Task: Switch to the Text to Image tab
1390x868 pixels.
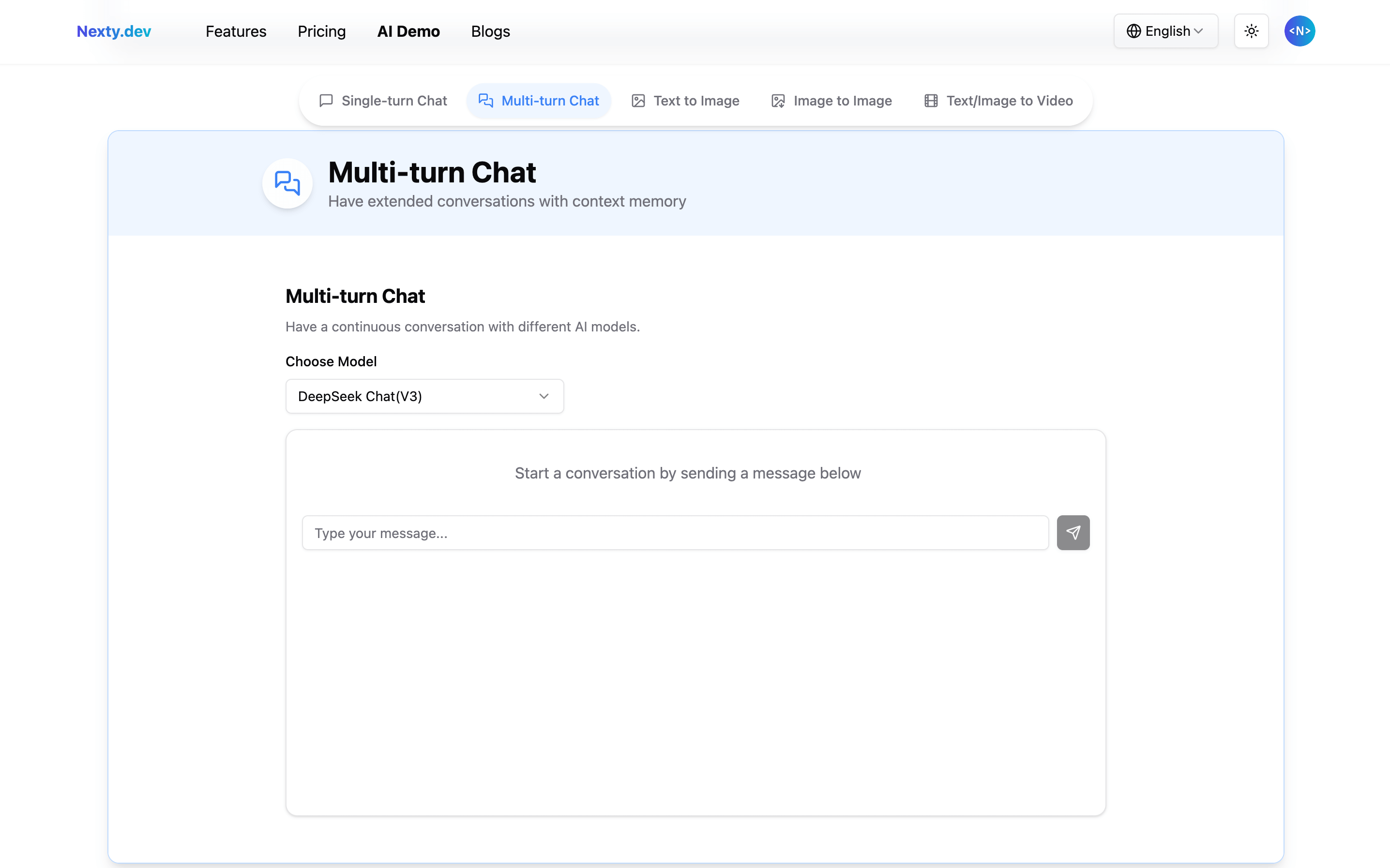Action: [685, 101]
